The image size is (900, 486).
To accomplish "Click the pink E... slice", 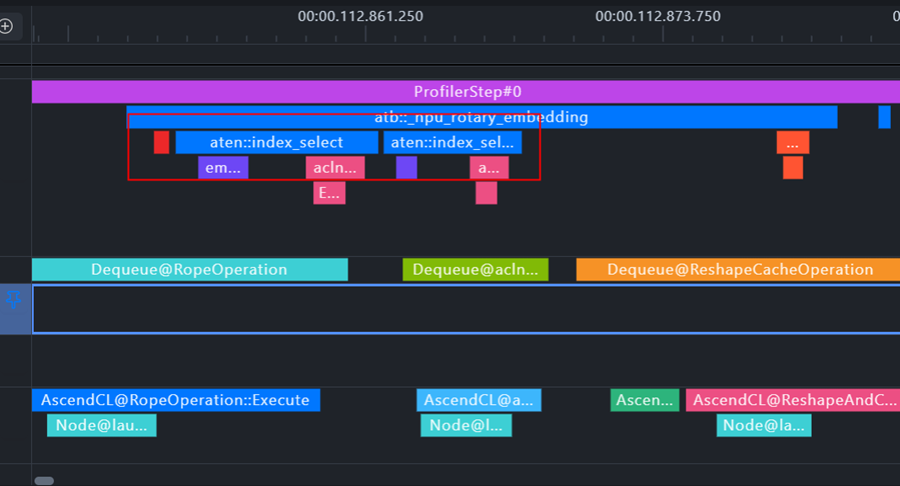I will tap(329, 193).
